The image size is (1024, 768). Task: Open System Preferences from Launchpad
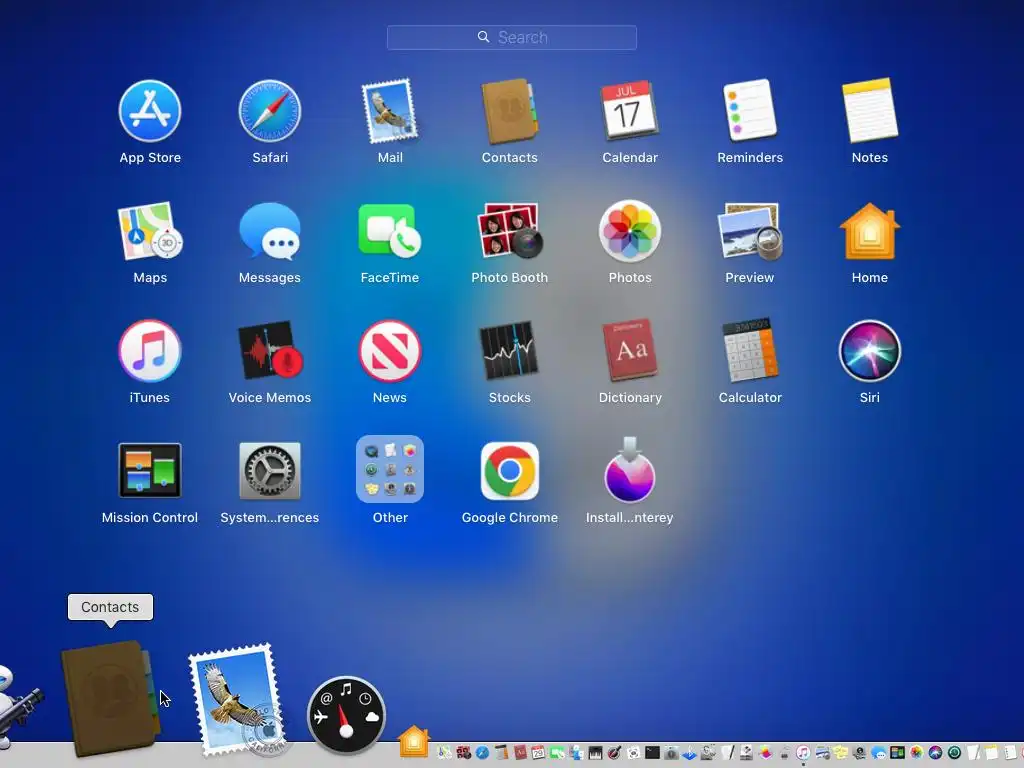pos(270,471)
